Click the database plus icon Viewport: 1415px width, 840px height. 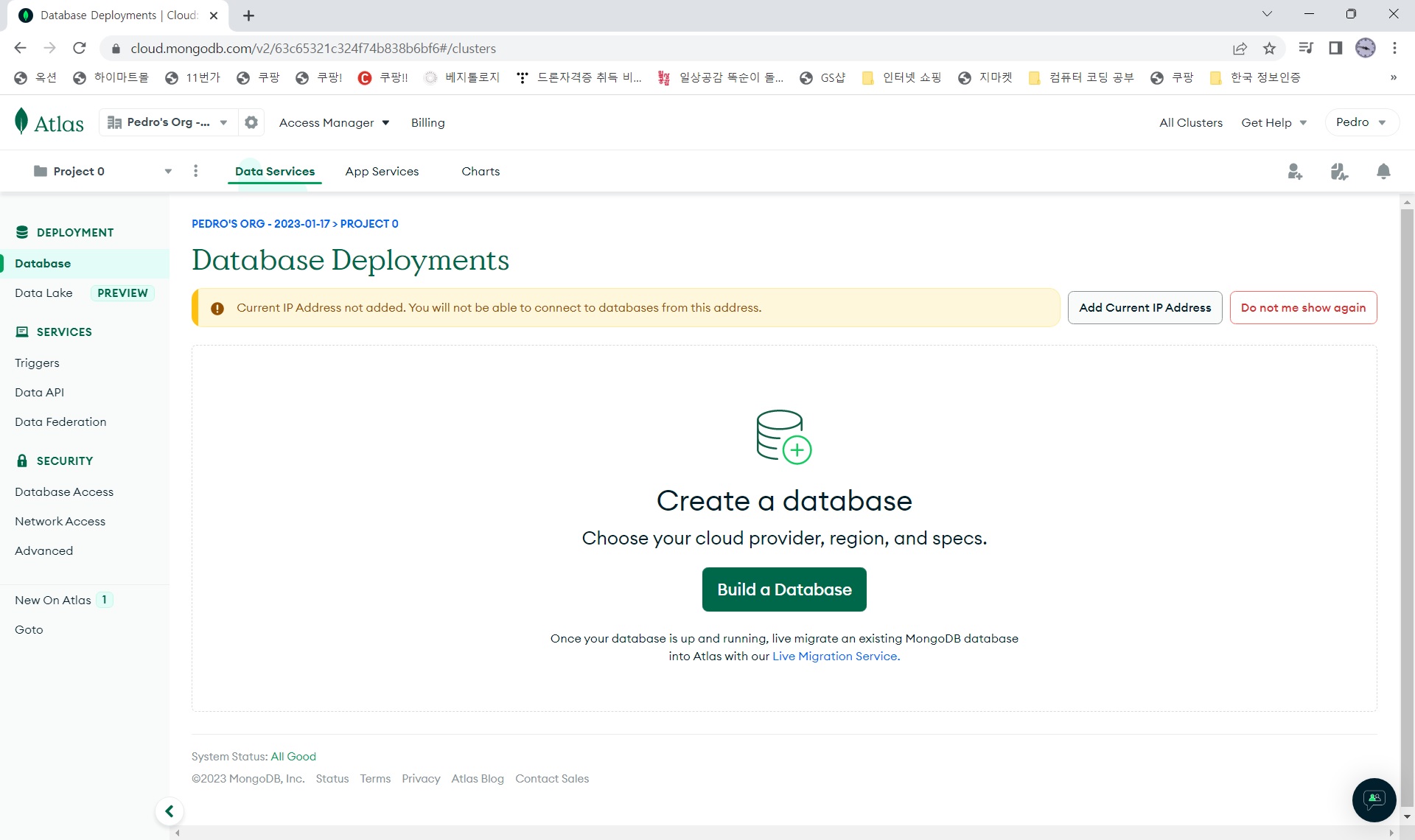784,437
